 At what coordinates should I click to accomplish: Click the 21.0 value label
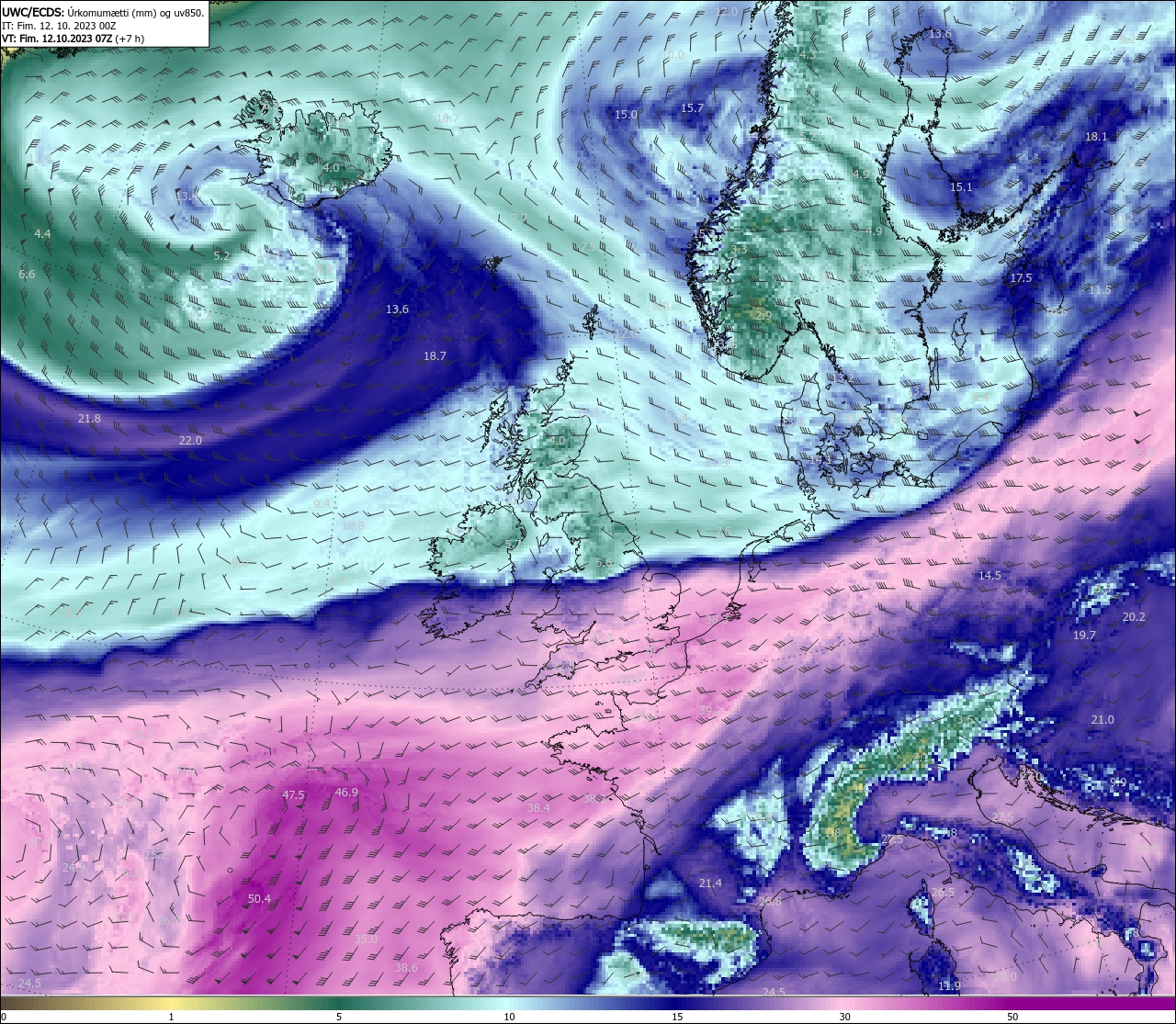pyautogui.click(x=1102, y=719)
